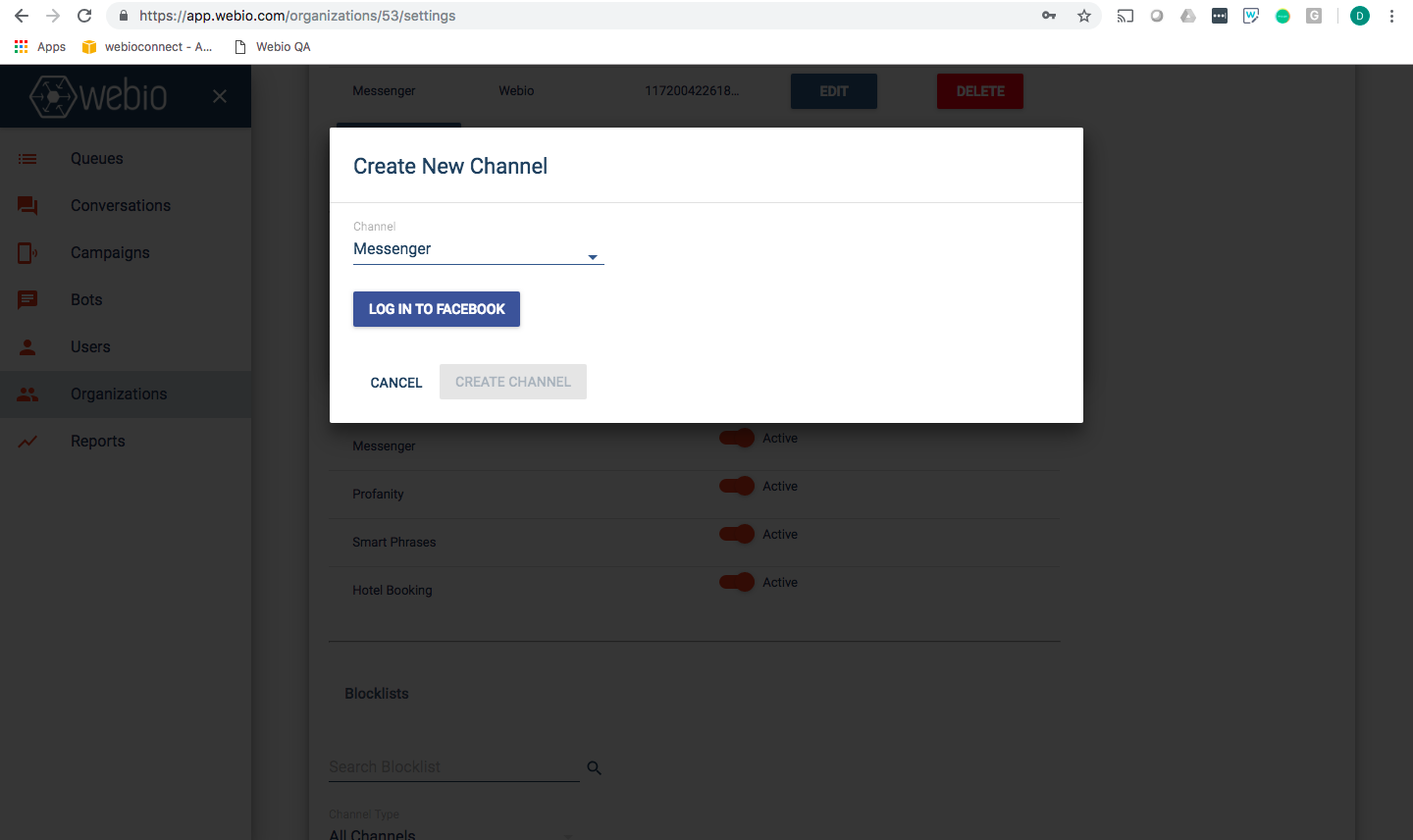This screenshot has width=1413, height=840.
Task: Click the Webio name cell in channel row
Action: (516, 91)
